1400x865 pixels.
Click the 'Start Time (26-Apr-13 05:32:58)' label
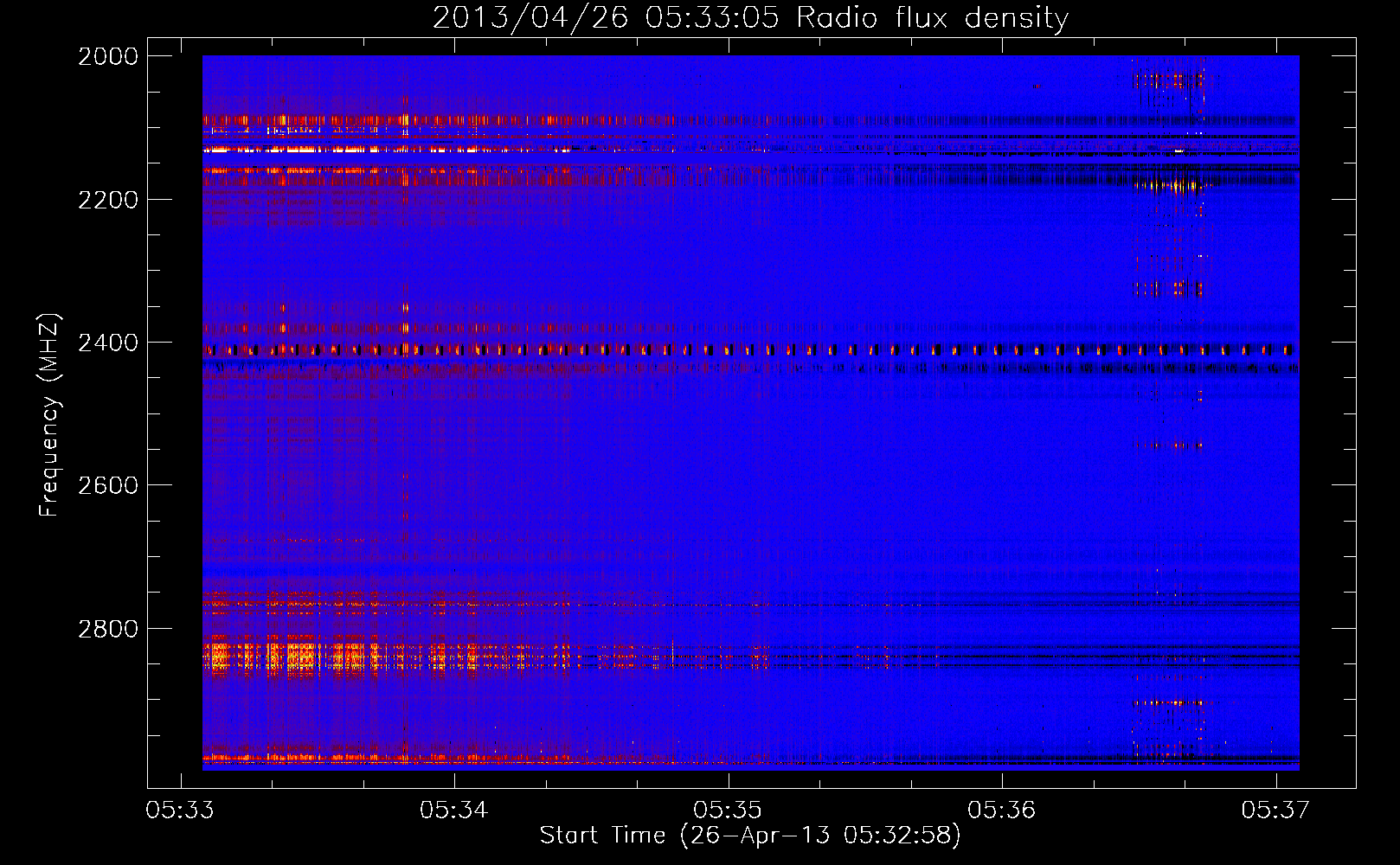tap(750, 836)
